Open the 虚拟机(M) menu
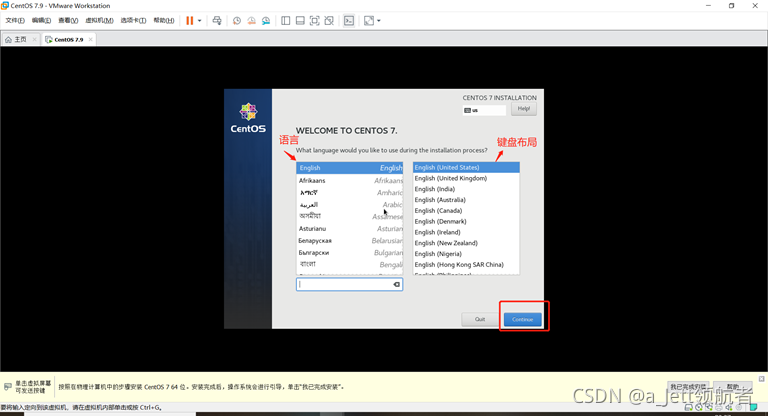 (99, 21)
